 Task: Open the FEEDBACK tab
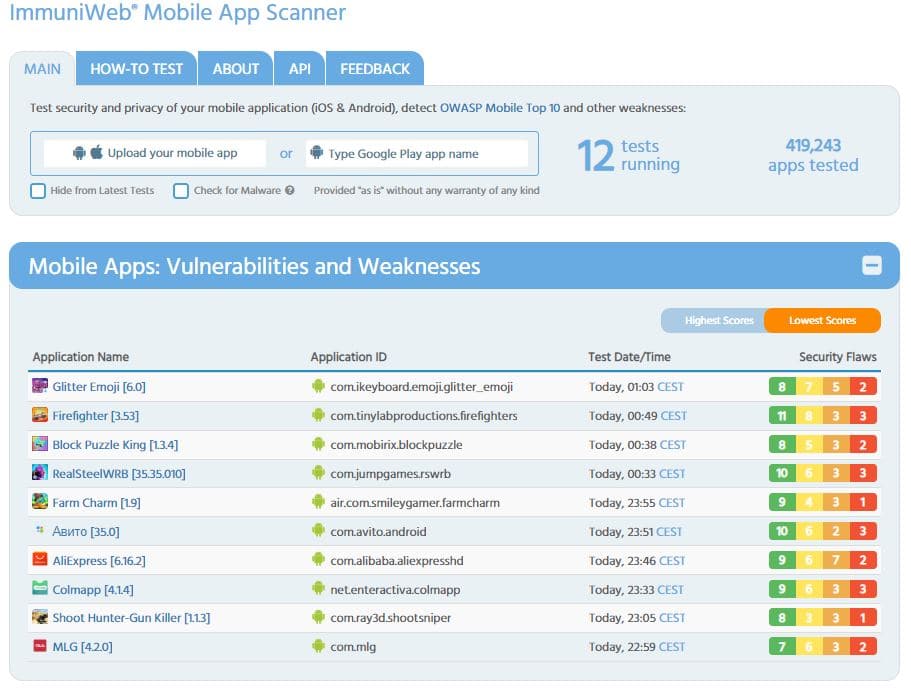(375, 69)
